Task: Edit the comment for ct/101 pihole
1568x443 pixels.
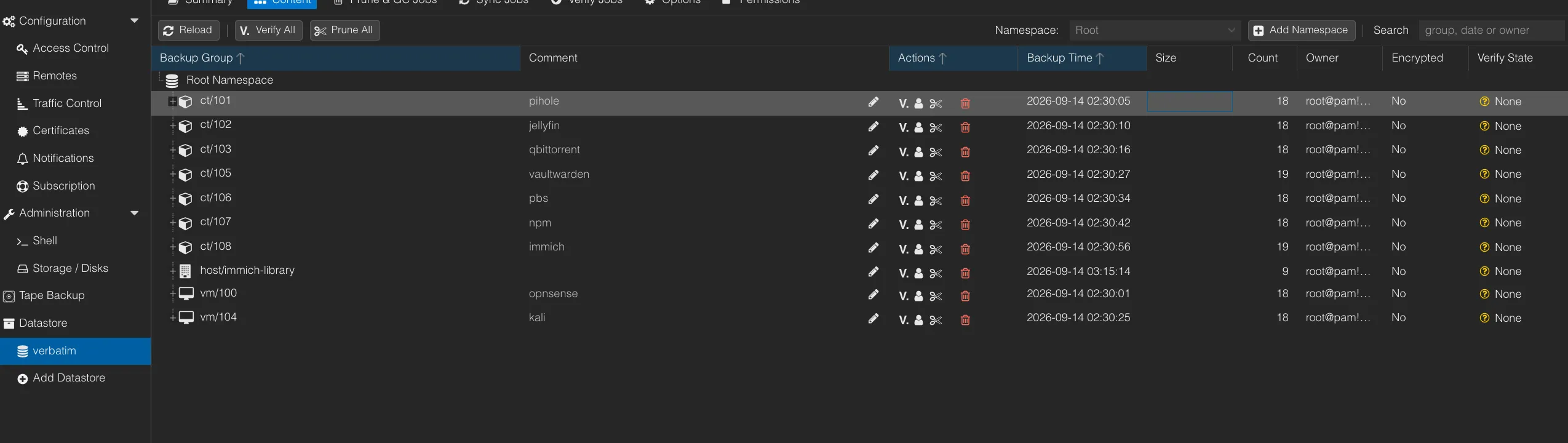Action: (x=873, y=102)
